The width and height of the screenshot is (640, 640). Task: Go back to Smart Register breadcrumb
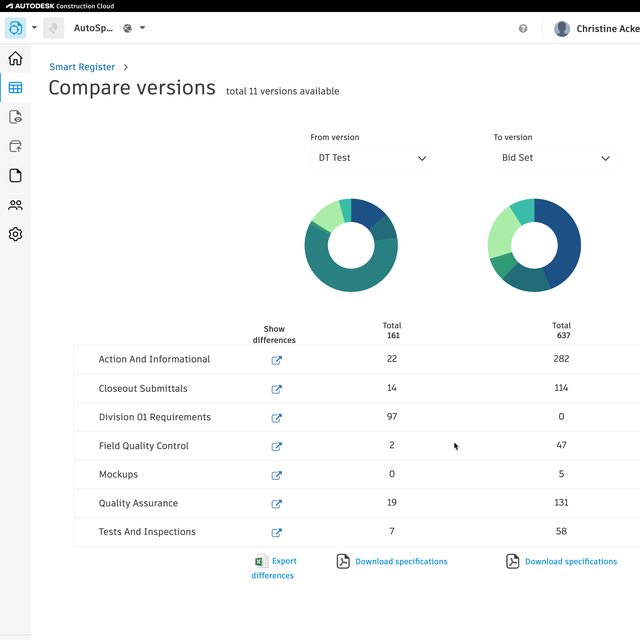pyautogui.click(x=82, y=67)
